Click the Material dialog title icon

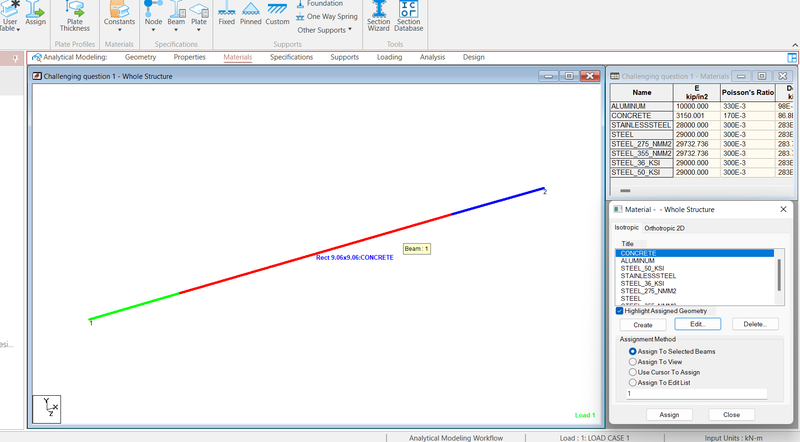coord(617,209)
